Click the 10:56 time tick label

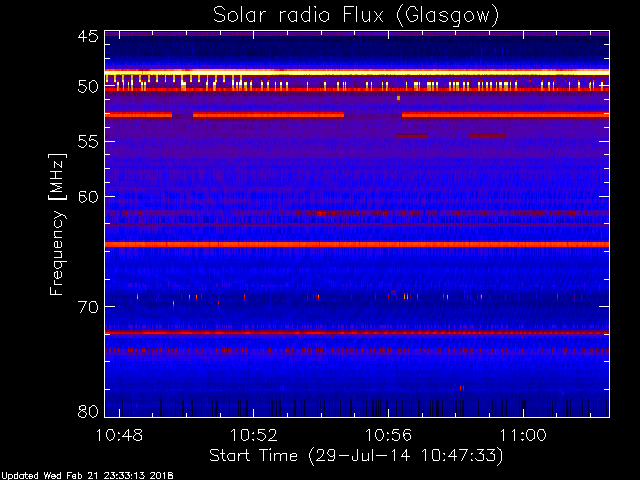pos(388,435)
